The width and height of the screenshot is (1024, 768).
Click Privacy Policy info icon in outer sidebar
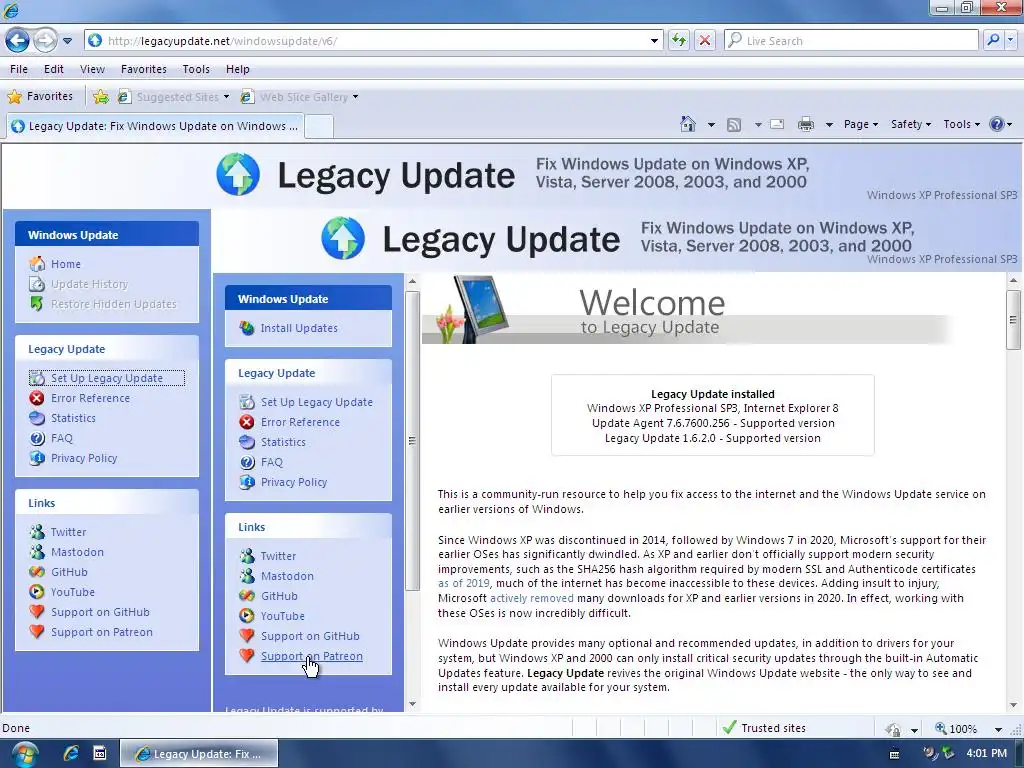(x=37, y=458)
